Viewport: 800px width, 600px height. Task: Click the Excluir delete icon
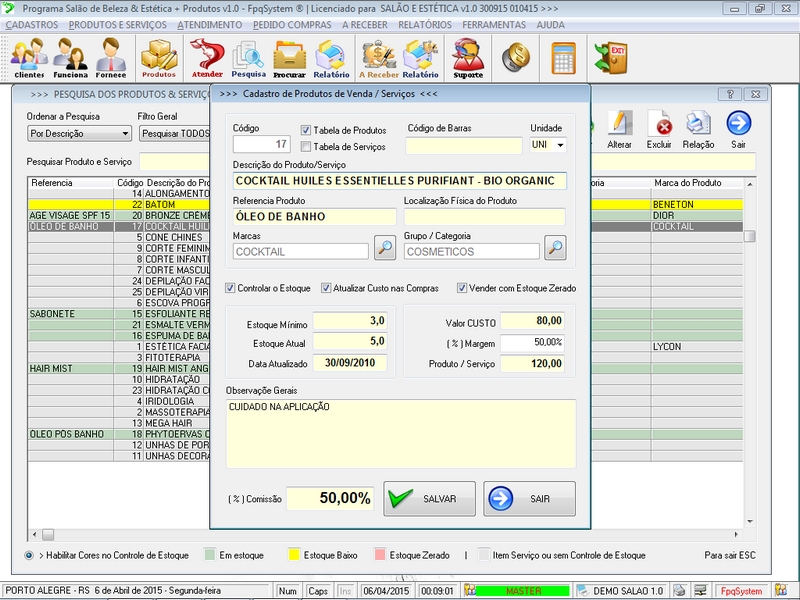[659, 128]
